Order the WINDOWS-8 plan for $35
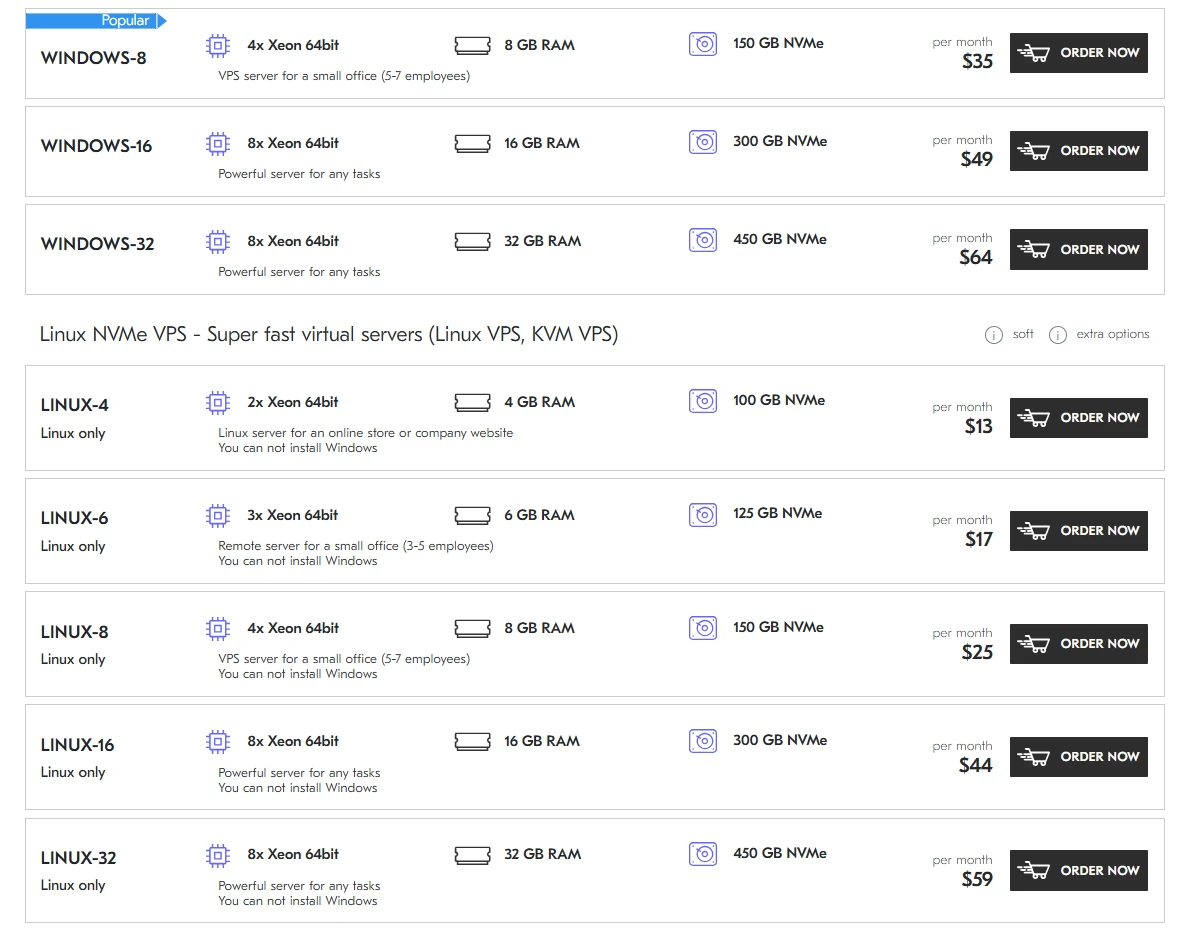 click(1078, 53)
